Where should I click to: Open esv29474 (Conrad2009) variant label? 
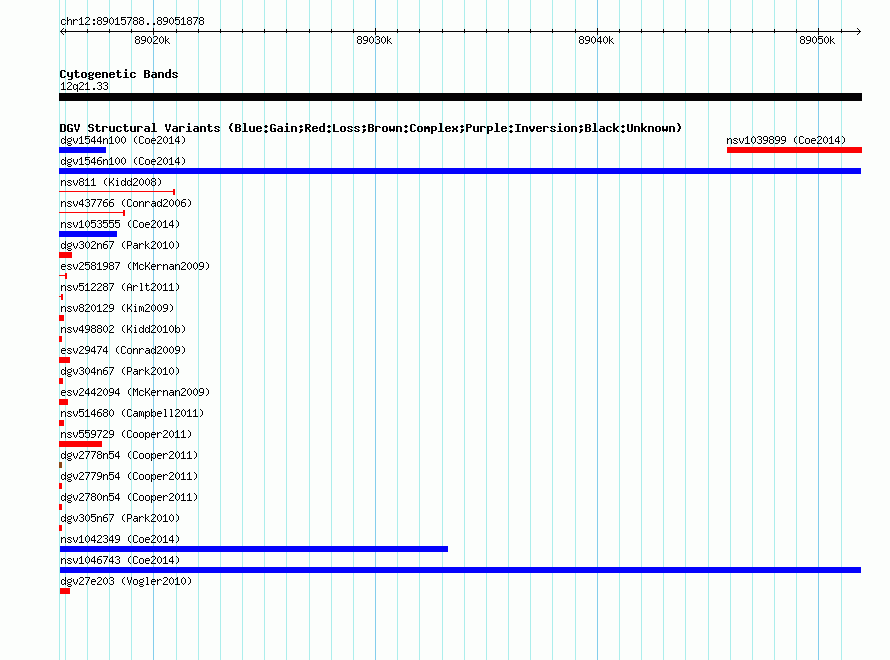coord(123,350)
